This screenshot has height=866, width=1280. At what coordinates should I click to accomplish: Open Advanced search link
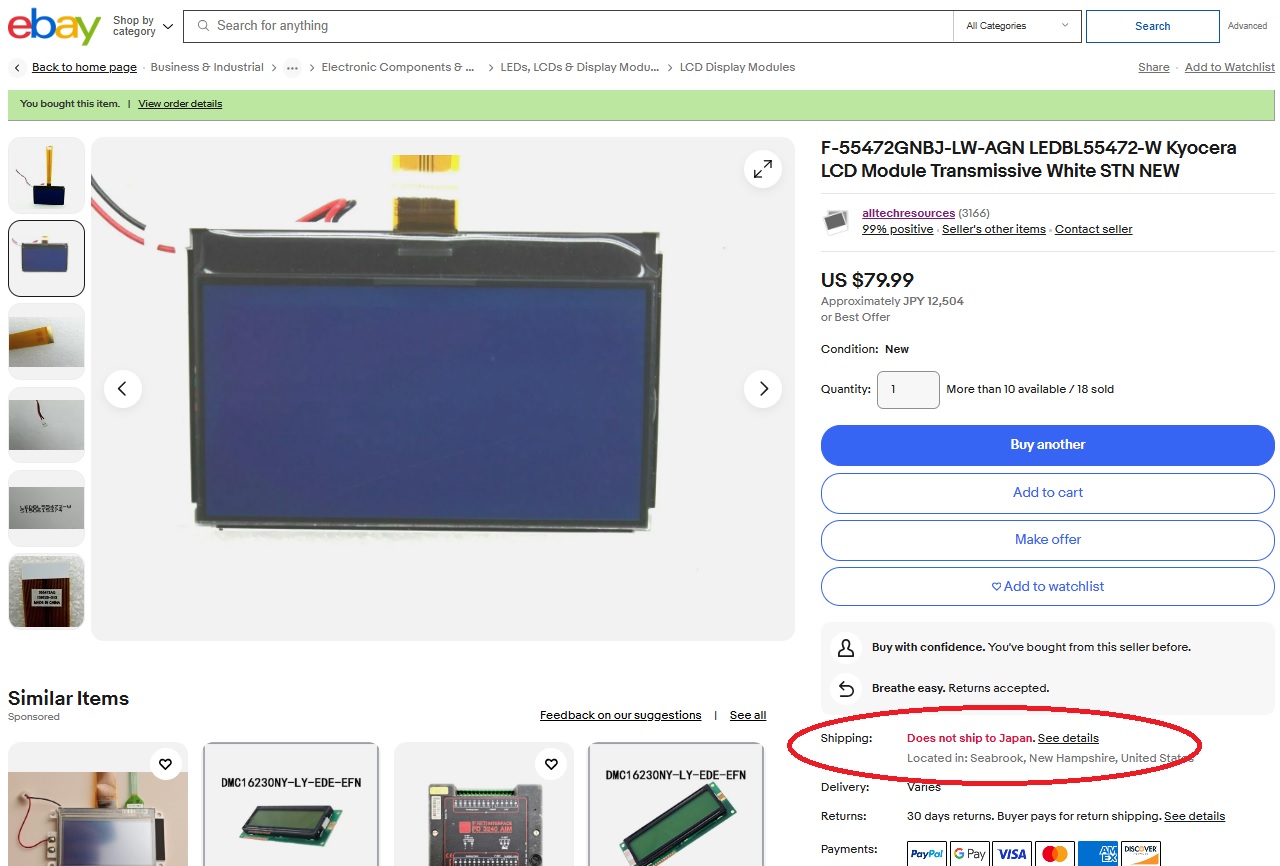point(1247,26)
